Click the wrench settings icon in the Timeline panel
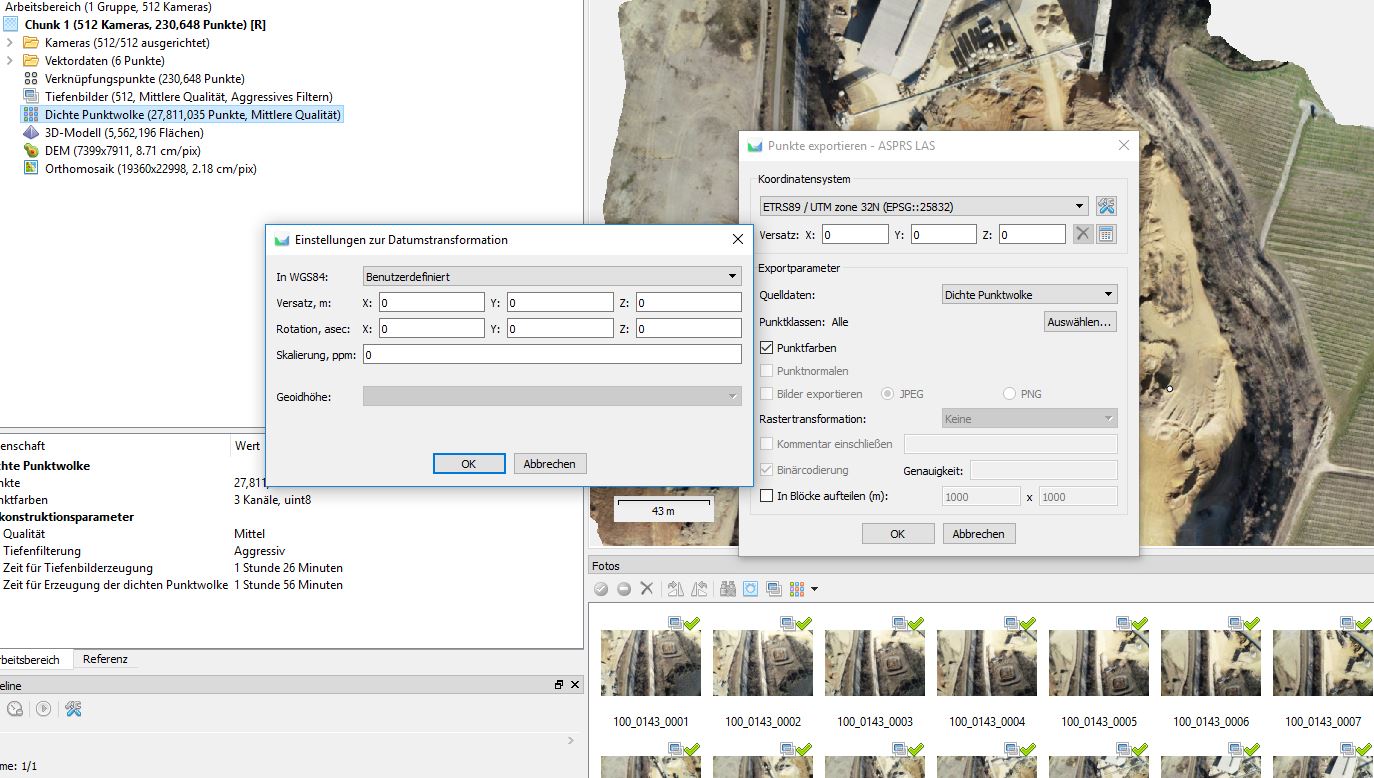The height and width of the screenshot is (778, 1374). click(x=73, y=709)
